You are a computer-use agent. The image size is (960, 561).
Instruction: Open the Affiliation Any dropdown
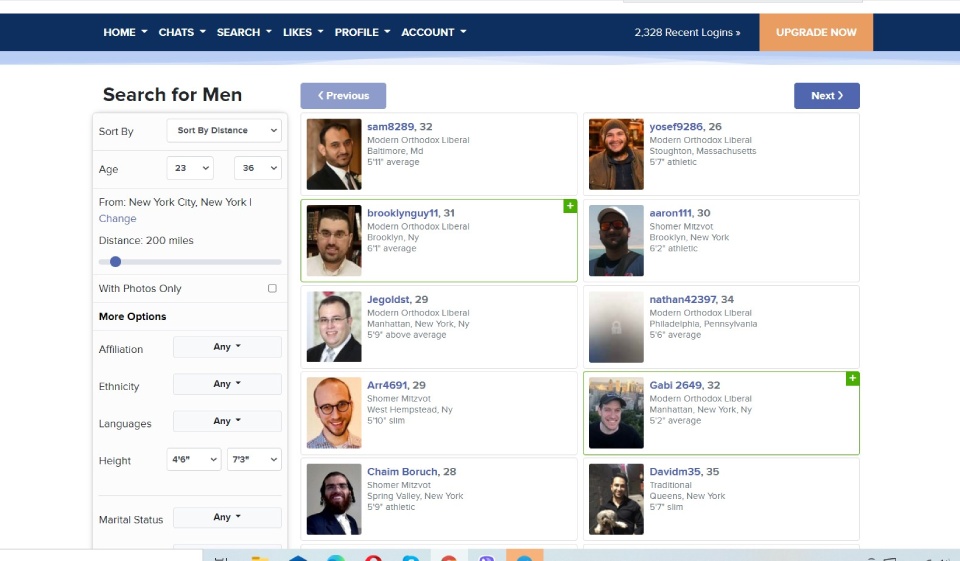(x=227, y=347)
